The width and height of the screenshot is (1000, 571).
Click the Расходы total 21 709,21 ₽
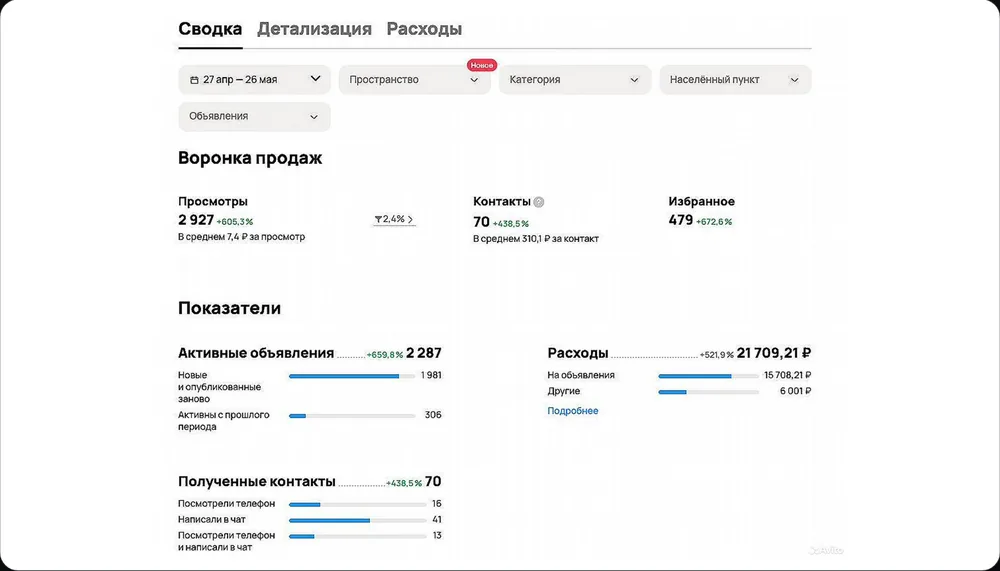[774, 353]
